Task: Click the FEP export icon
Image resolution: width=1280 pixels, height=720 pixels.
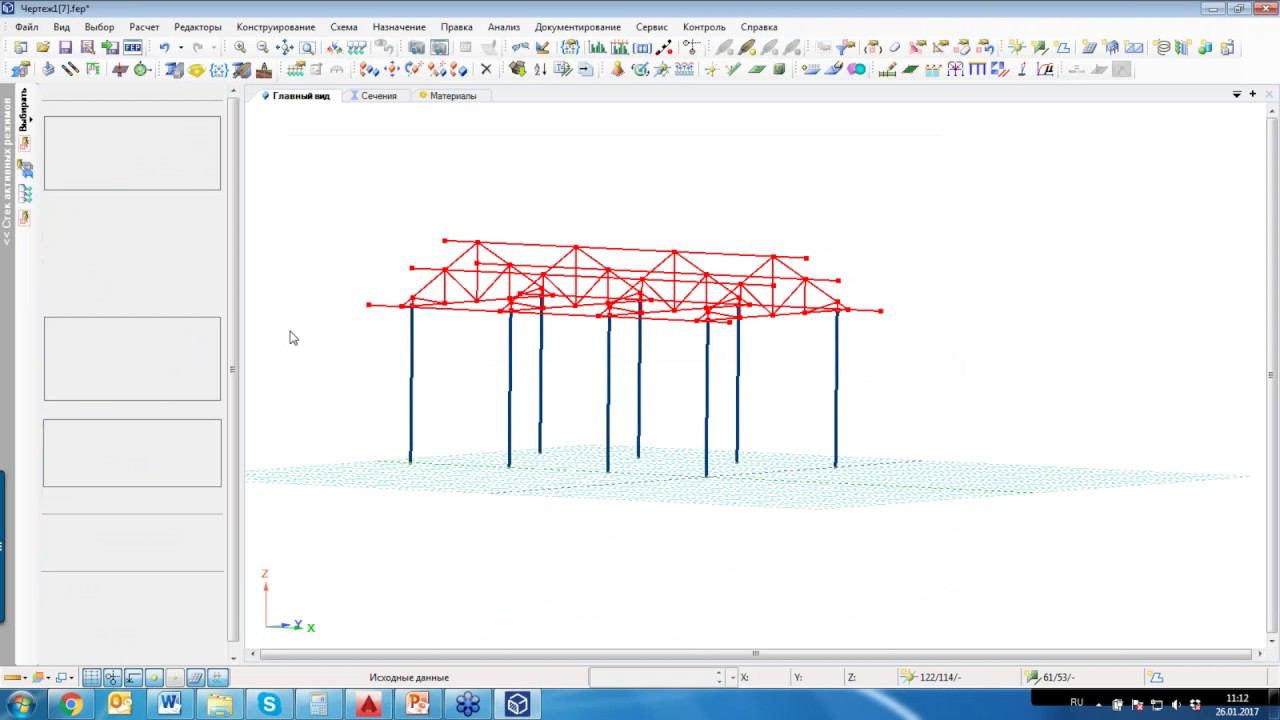Action: pos(132,47)
